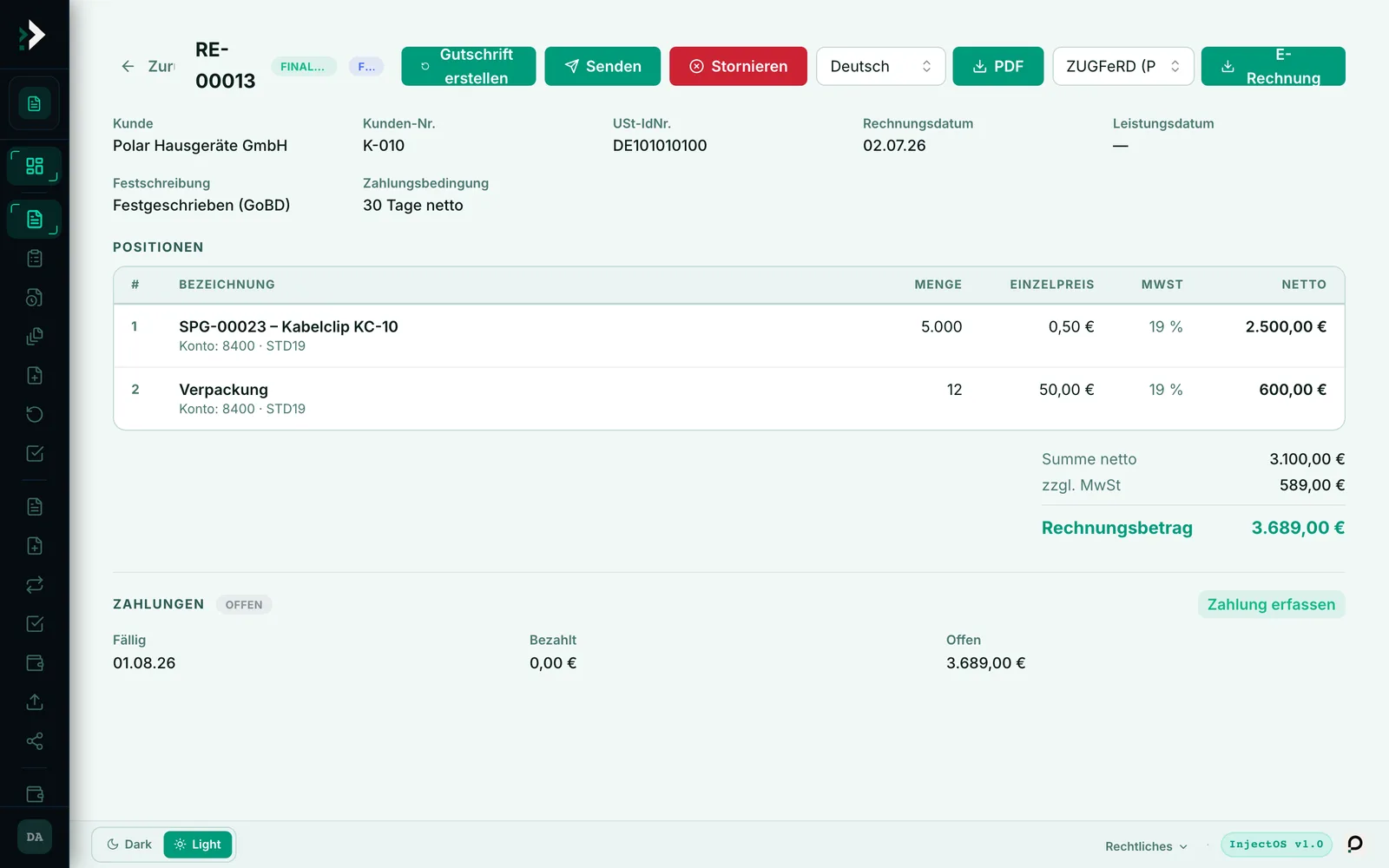Click Zahlung erfassen
Image resolution: width=1389 pixels, height=868 pixels.
(1271, 605)
